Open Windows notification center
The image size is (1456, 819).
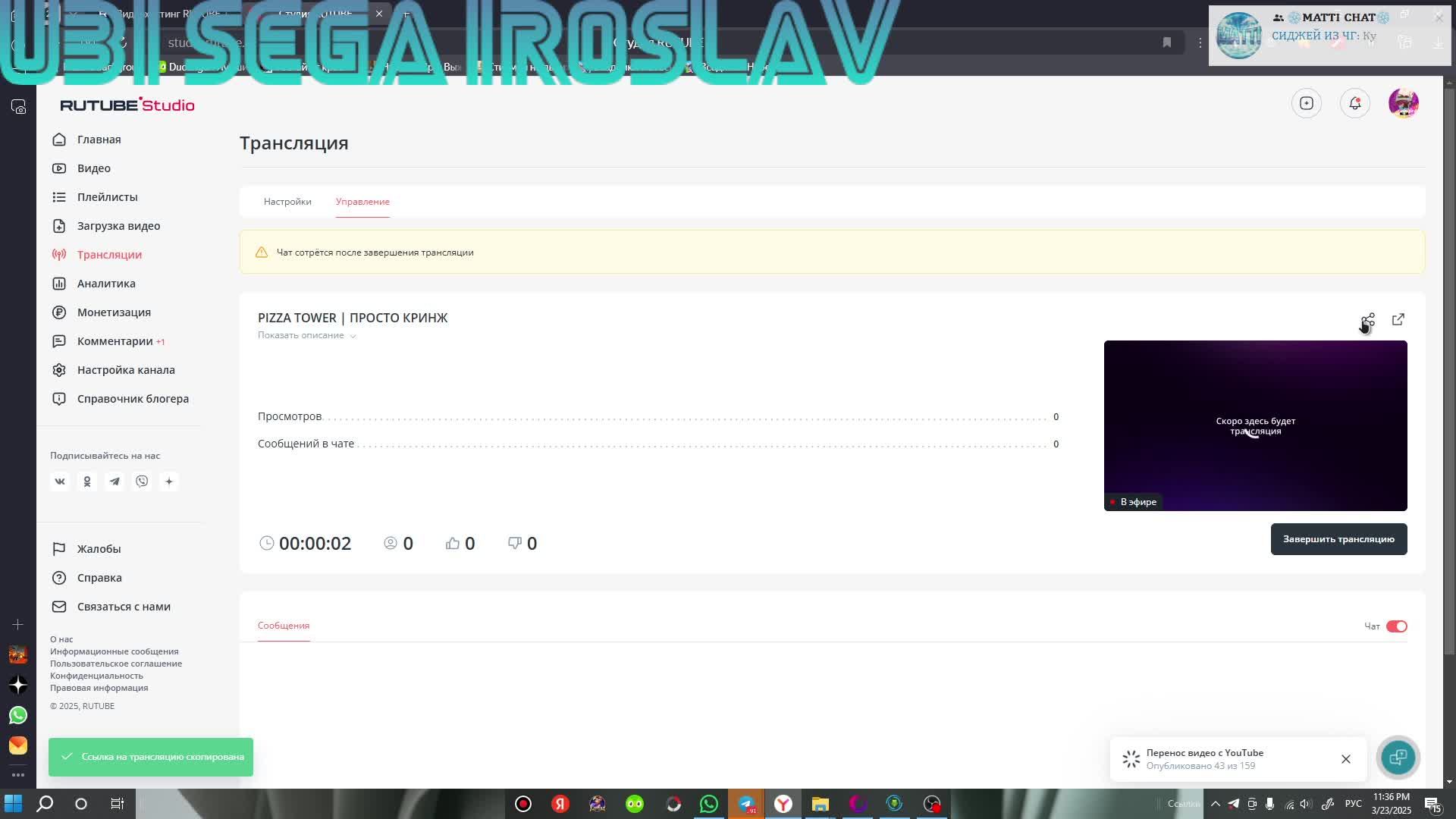coord(1432,805)
